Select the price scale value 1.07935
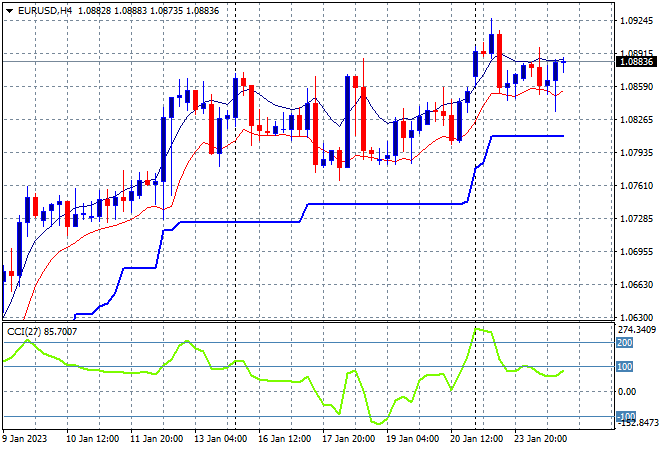660x450 pixels. click(637, 152)
